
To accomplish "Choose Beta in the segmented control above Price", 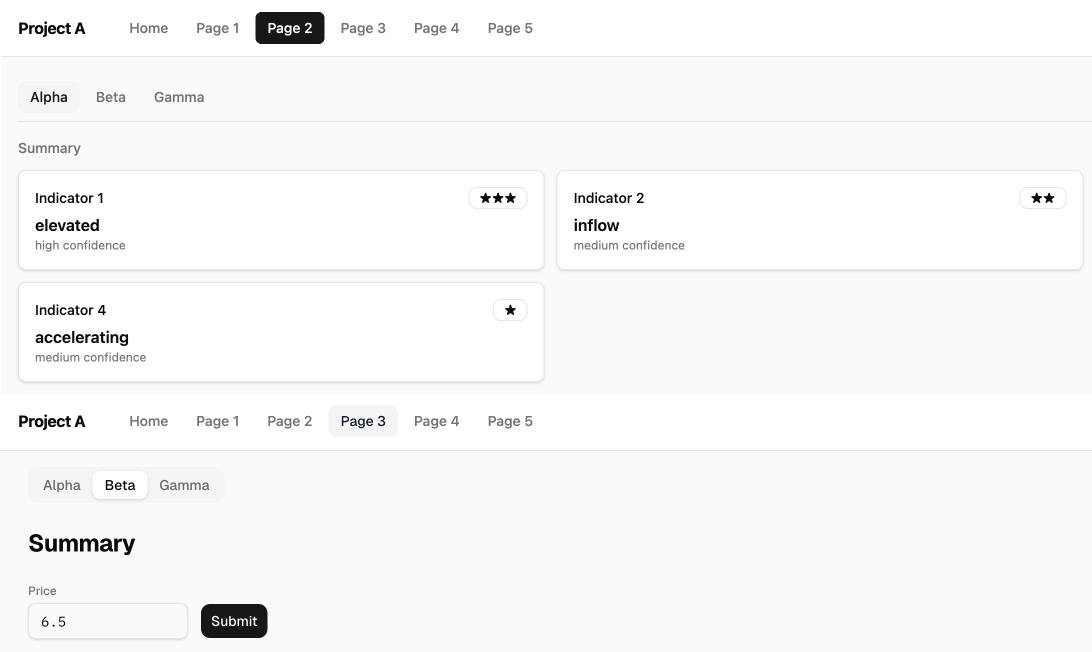I will click(x=120, y=485).
